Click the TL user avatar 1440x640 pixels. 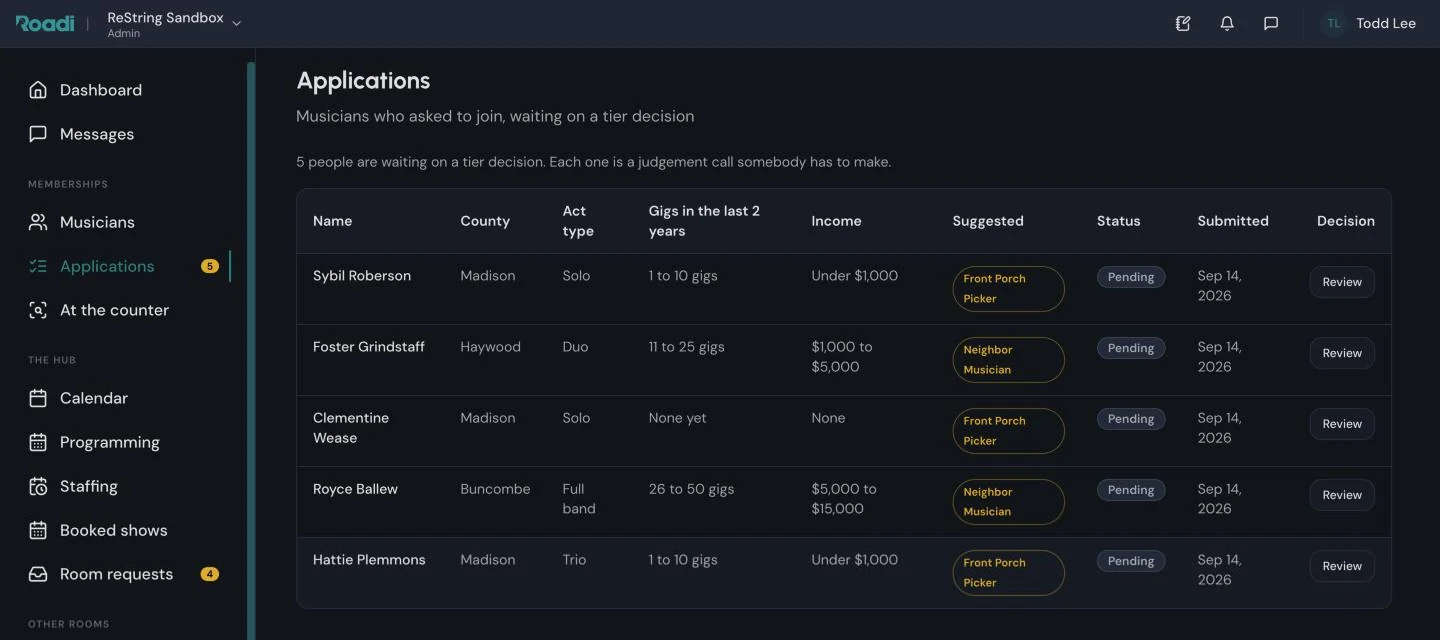tap(1333, 23)
